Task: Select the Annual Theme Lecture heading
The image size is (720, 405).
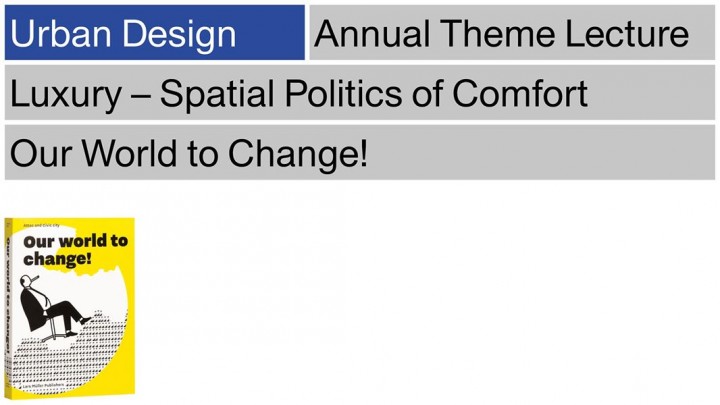Action: click(x=501, y=34)
